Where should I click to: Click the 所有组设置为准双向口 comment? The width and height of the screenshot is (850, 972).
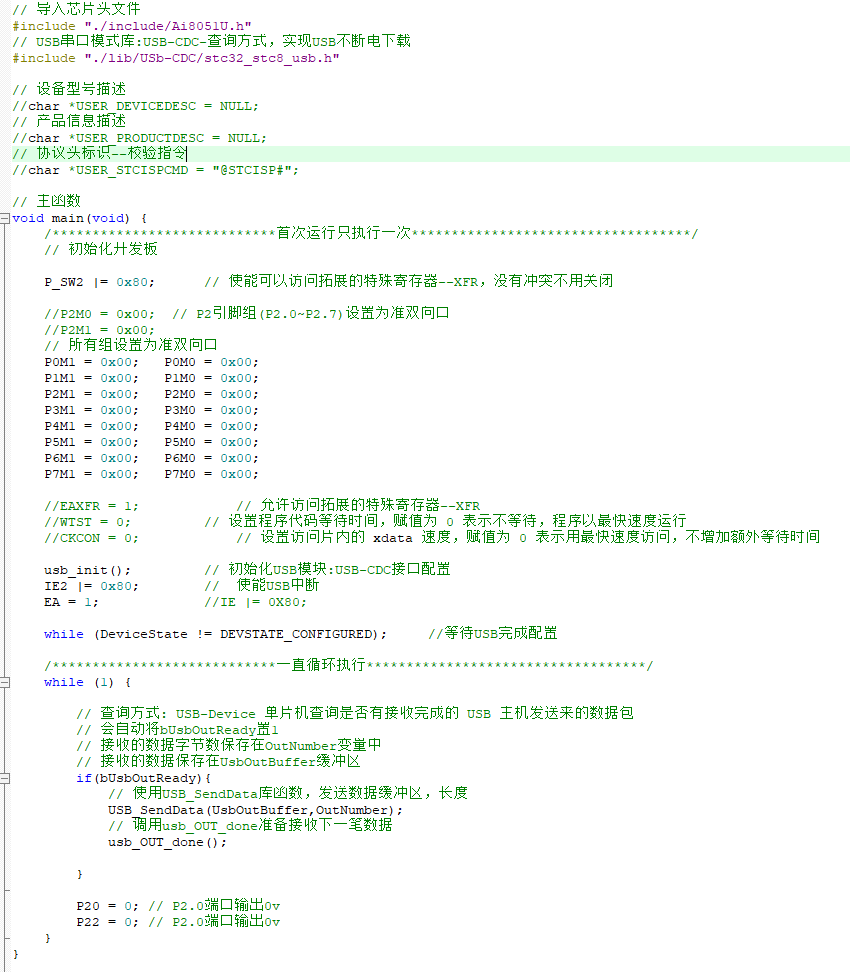(131, 345)
